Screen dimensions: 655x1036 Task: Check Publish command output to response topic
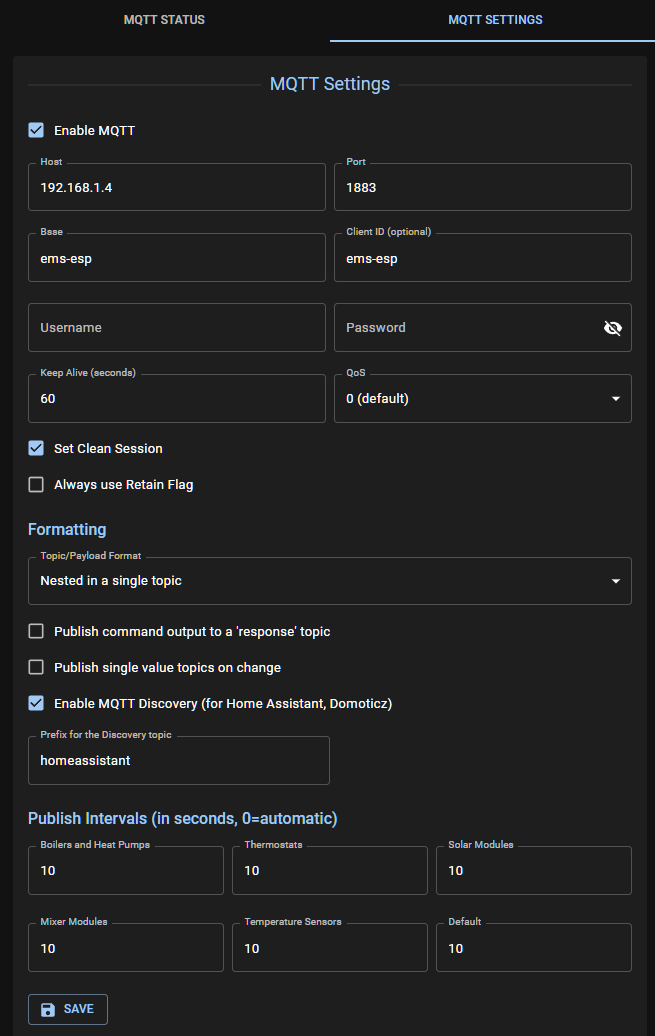36,631
